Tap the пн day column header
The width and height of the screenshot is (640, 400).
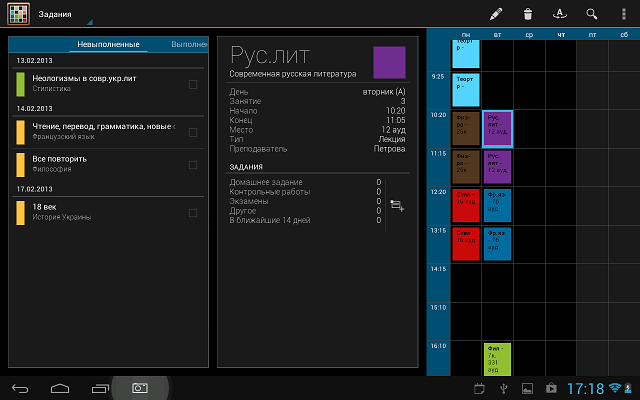coord(466,35)
